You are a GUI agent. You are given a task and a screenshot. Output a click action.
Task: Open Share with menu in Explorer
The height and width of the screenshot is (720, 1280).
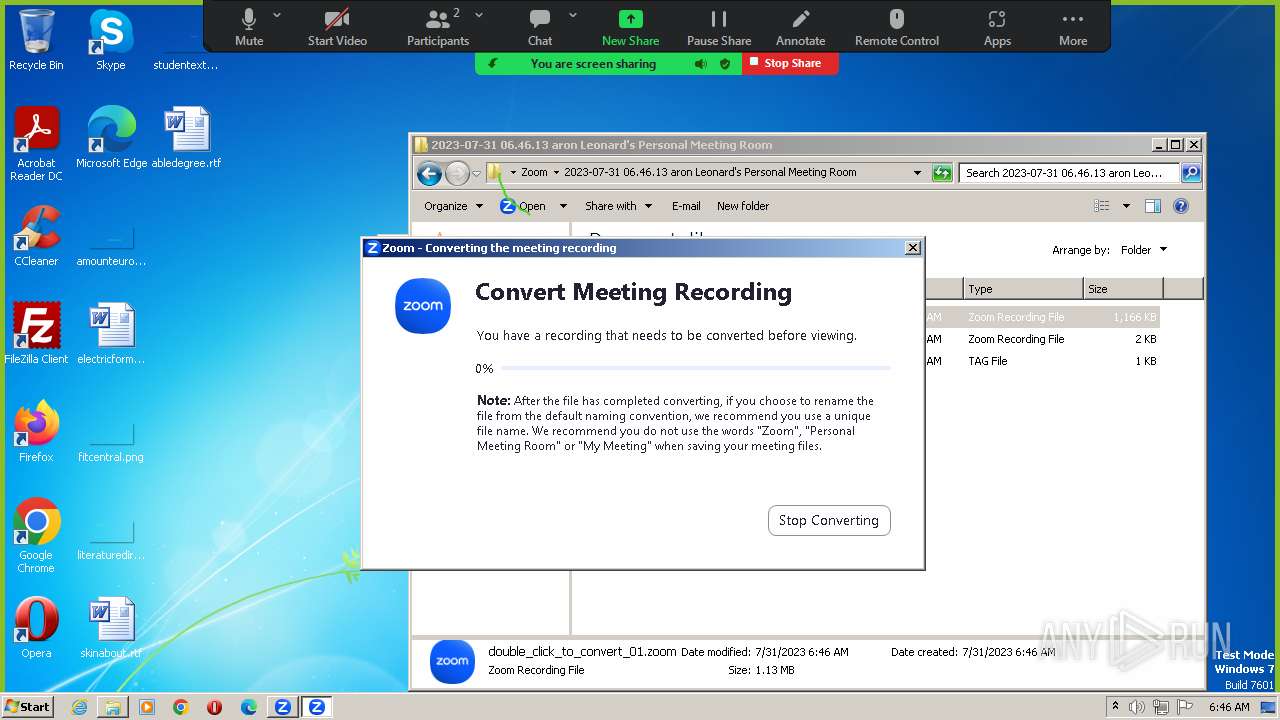(x=618, y=206)
